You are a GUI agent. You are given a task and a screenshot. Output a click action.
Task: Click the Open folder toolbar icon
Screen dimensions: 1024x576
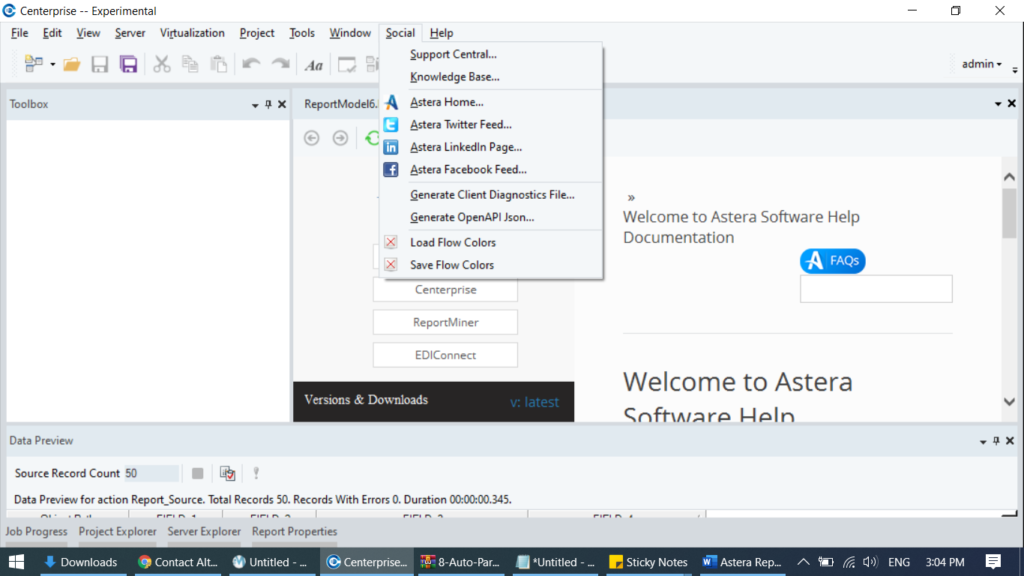click(x=71, y=64)
